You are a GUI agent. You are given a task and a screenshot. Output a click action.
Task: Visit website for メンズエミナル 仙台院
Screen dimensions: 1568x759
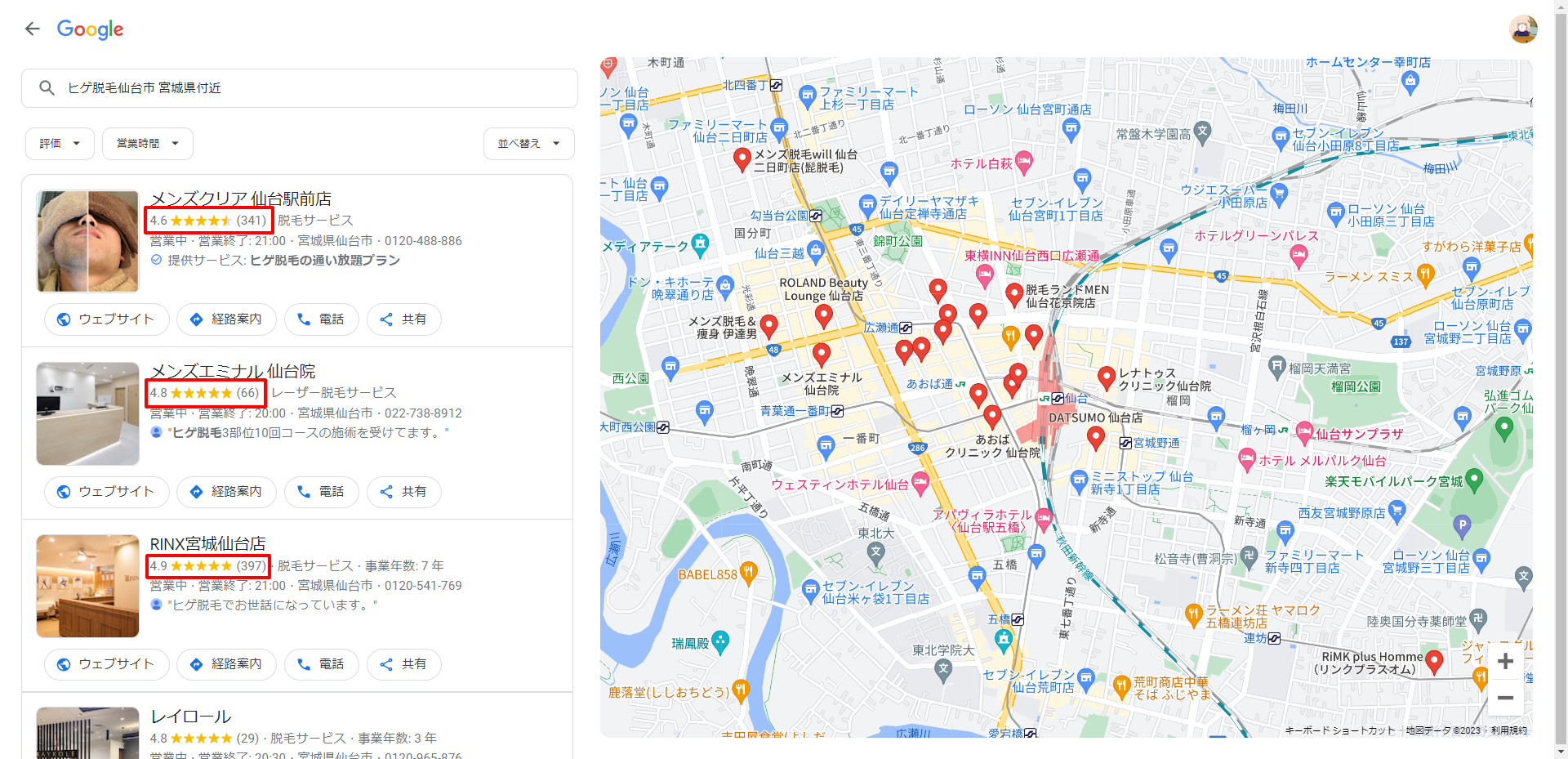[106, 492]
